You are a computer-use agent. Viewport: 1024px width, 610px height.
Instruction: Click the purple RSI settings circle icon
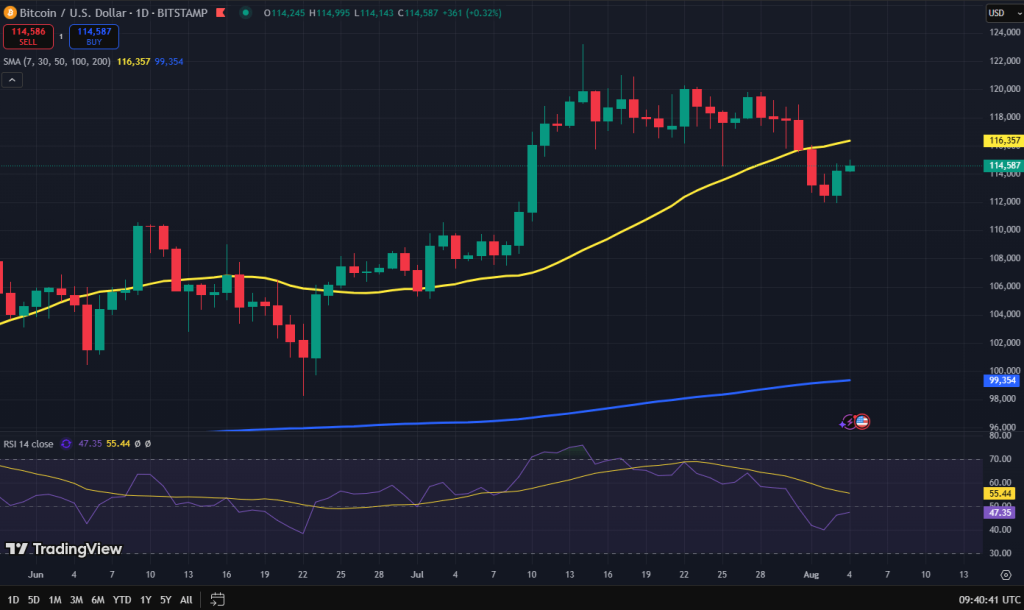(66, 444)
